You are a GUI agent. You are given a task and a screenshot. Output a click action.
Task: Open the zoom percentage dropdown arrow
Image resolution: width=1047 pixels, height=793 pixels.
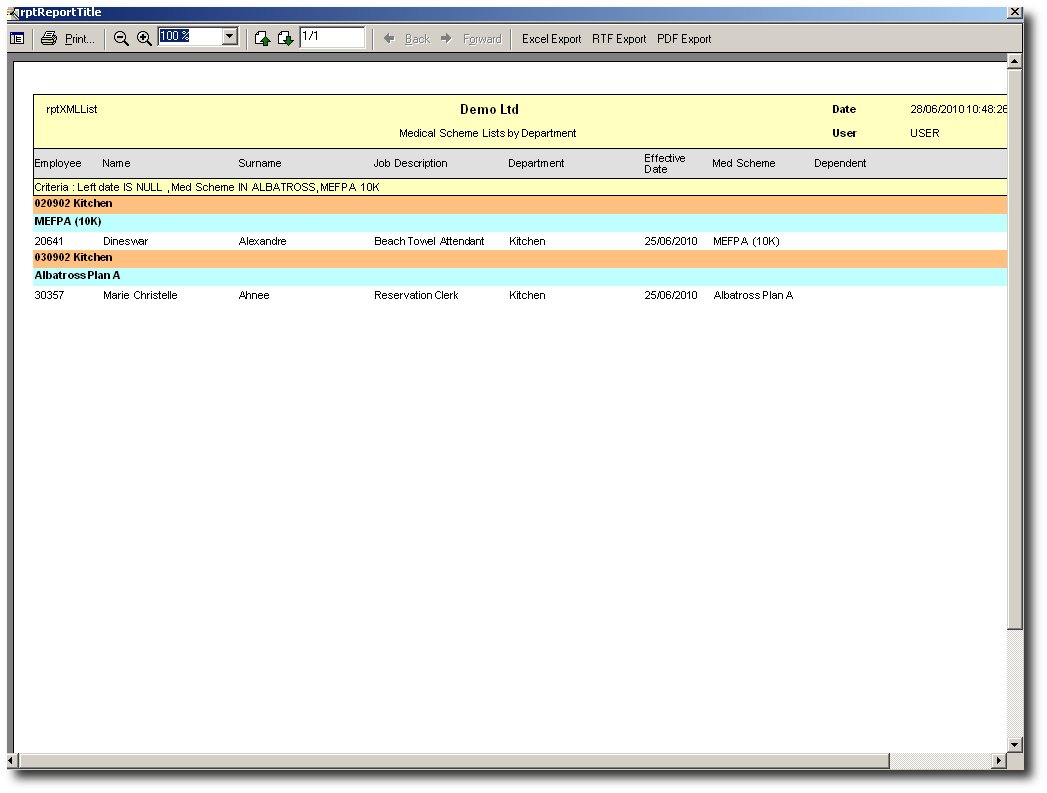(229, 37)
